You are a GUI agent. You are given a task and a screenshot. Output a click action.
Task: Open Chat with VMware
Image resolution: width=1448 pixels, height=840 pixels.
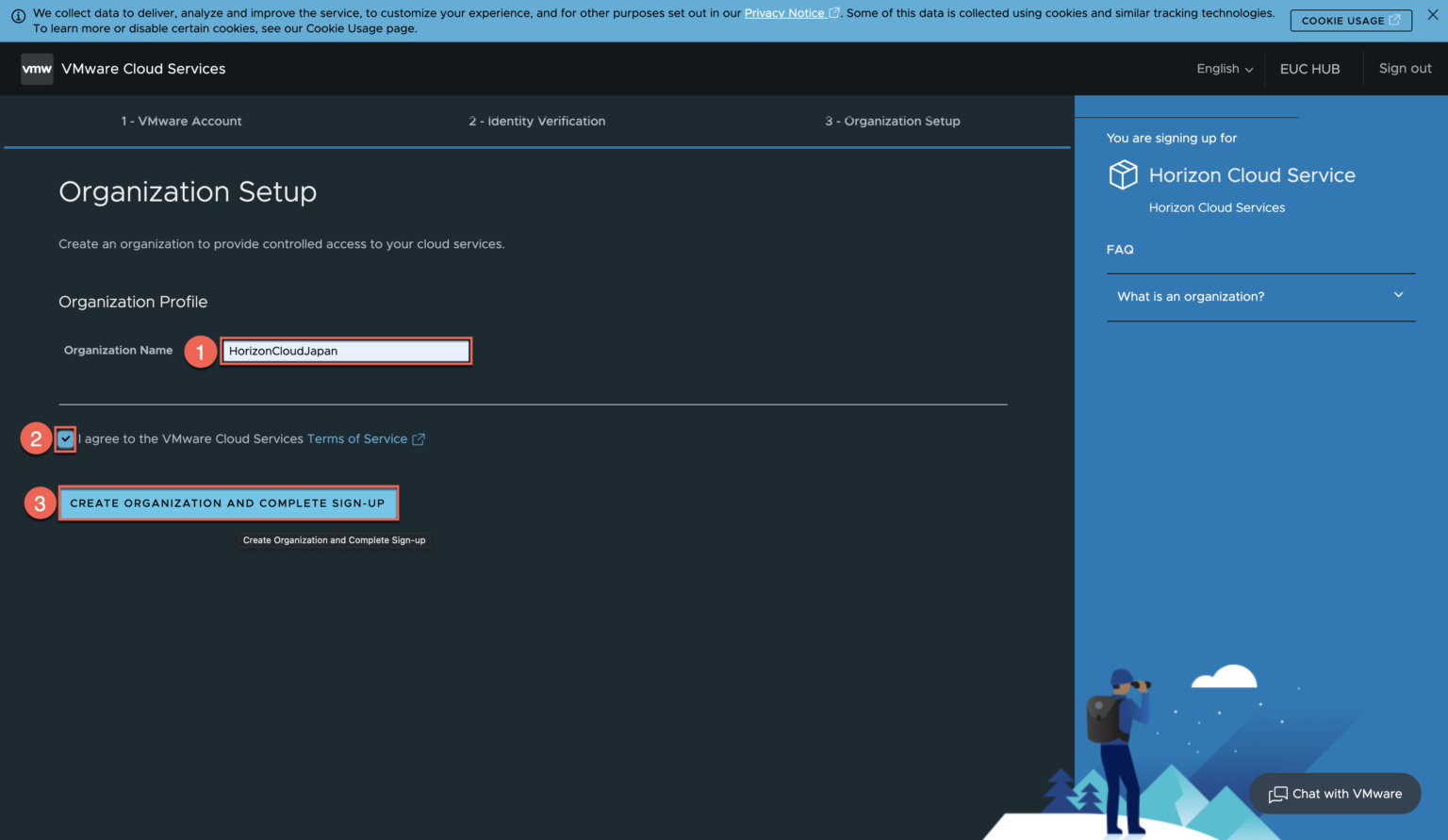tap(1335, 794)
